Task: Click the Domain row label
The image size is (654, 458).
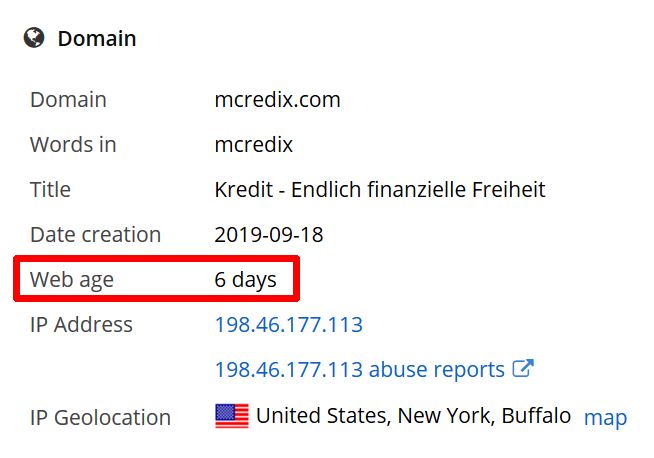Action: [x=68, y=100]
